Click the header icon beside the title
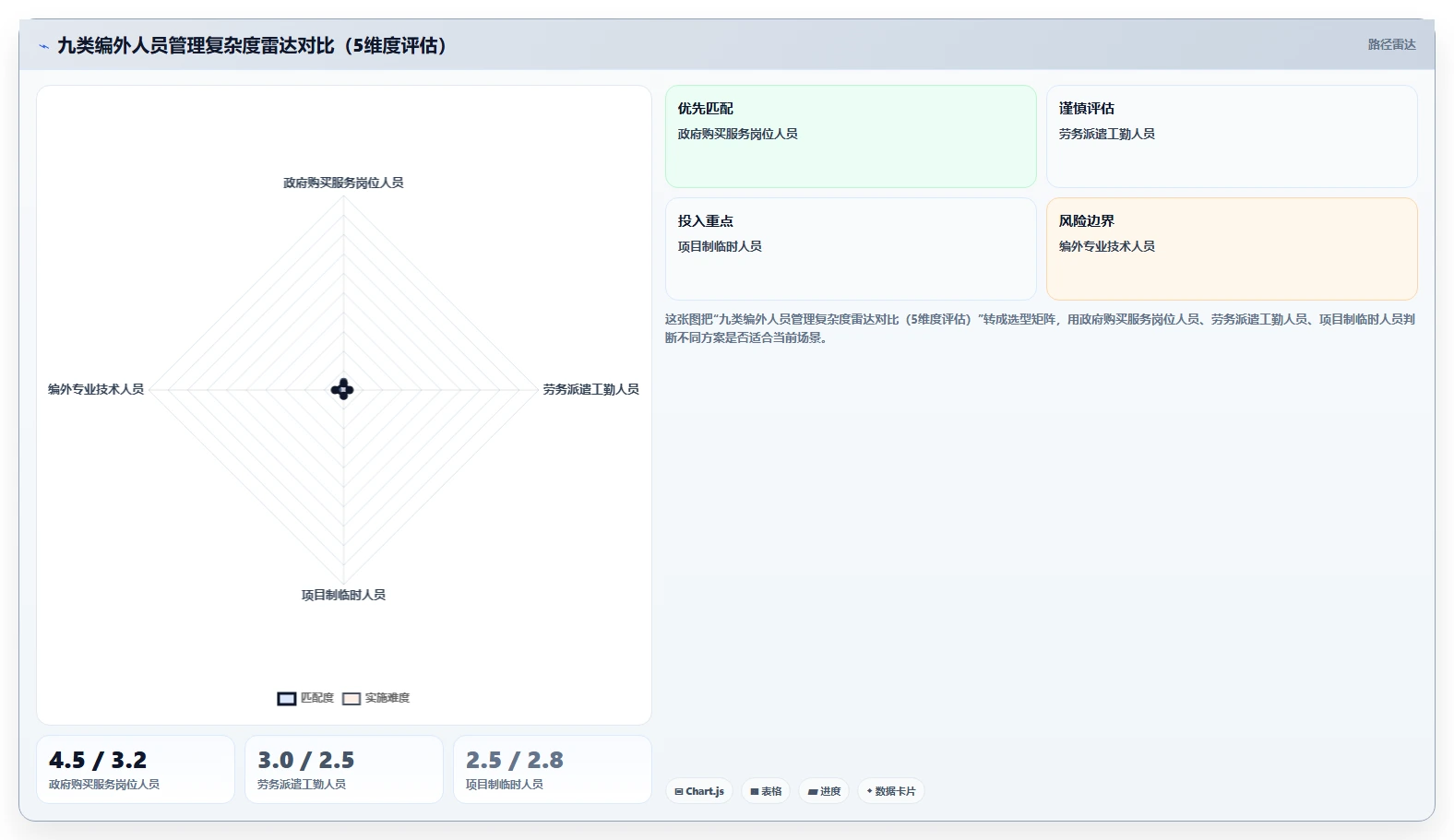The height and width of the screenshot is (840, 1454). pos(43,46)
